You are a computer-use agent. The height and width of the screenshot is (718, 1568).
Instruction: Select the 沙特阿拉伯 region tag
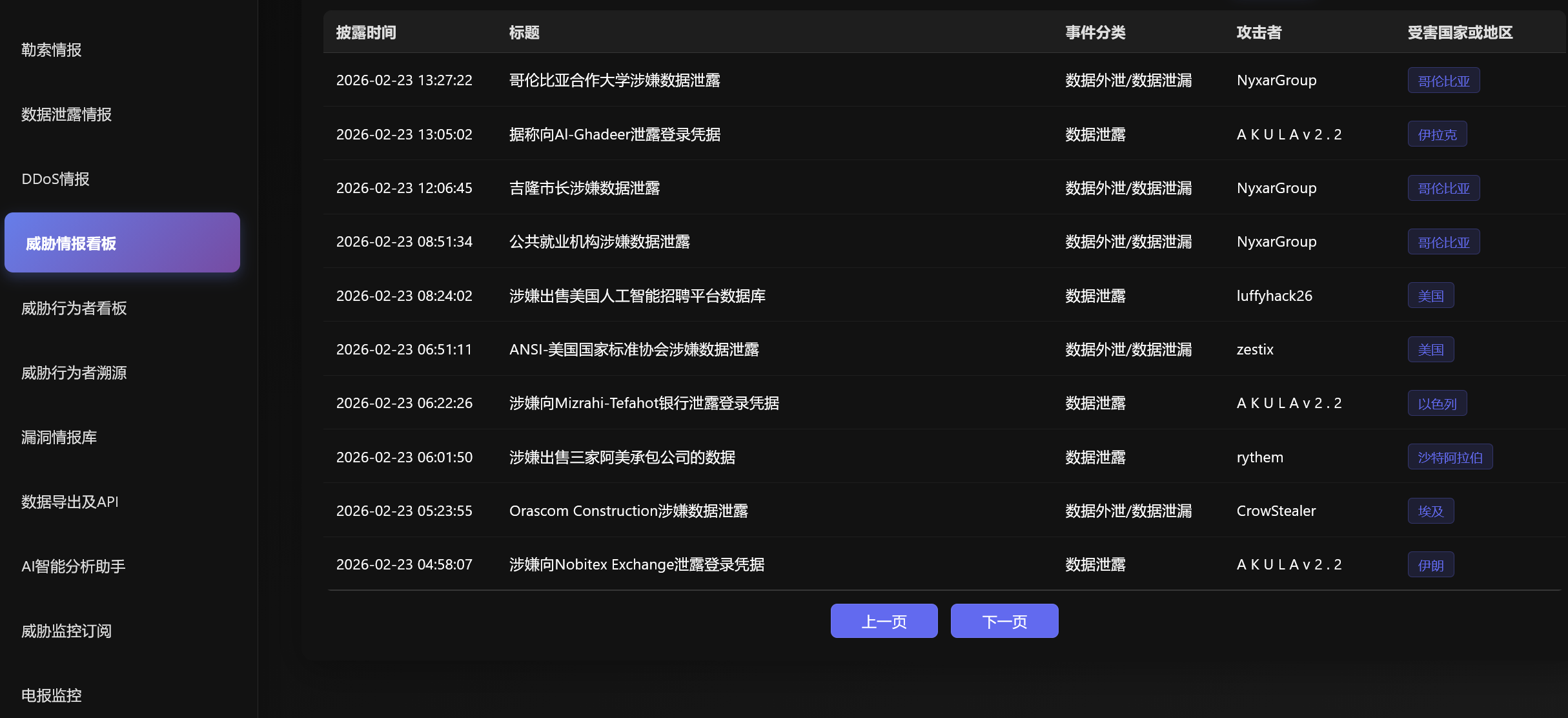point(1450,456)
